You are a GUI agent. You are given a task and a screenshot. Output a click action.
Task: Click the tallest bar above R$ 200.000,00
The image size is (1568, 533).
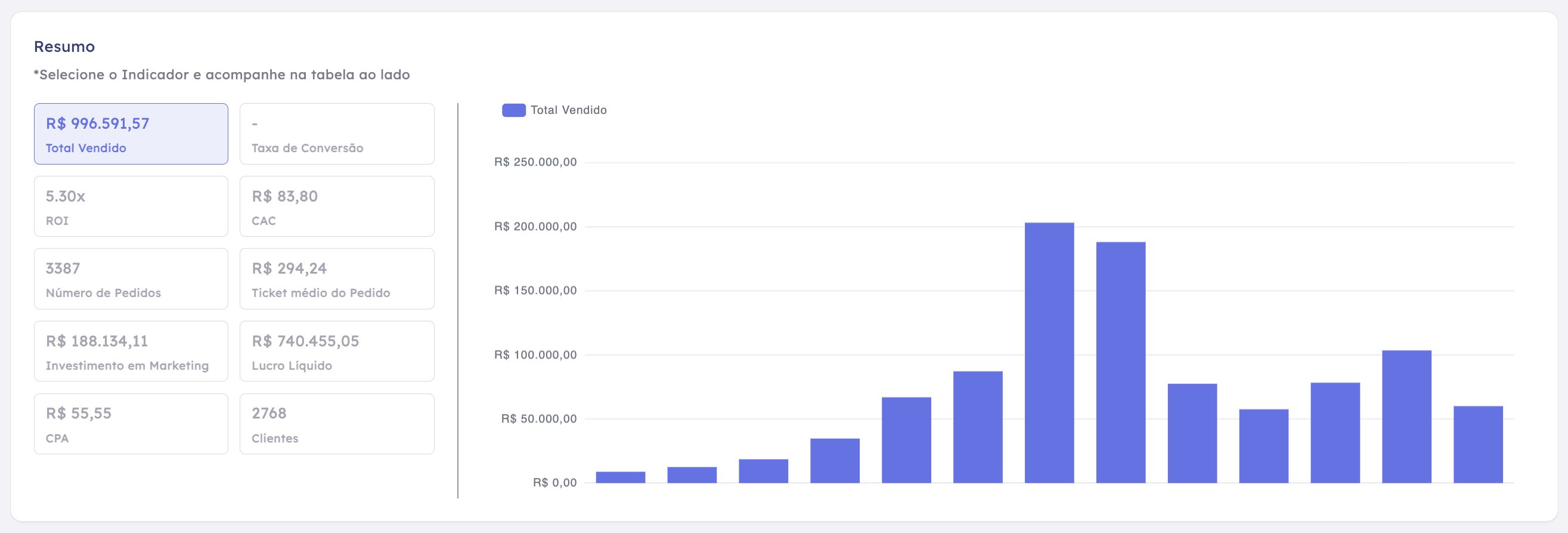[x=1049, y=353]
